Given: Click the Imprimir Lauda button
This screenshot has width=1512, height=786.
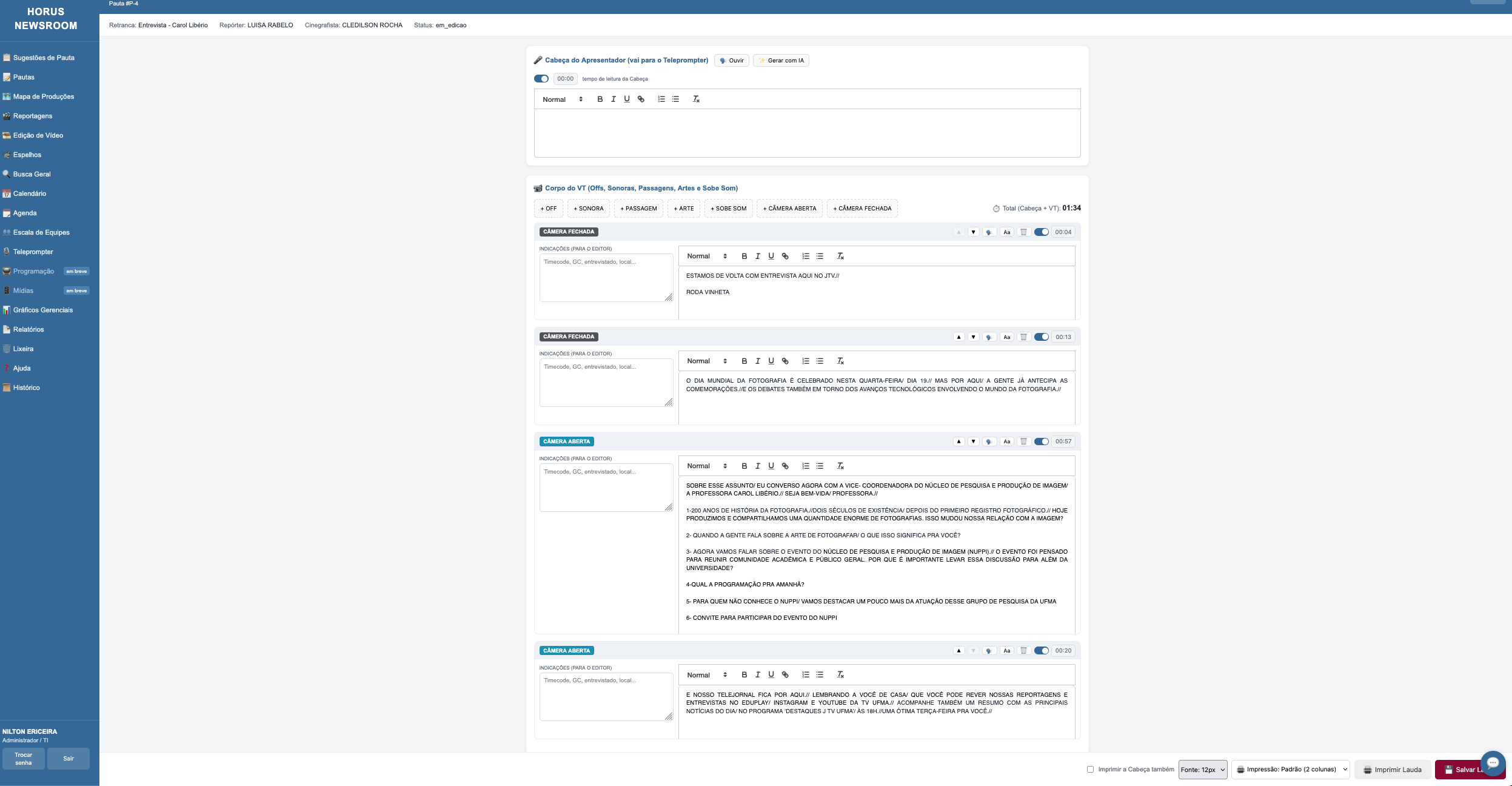Looking at the screenshot, I should pyautogui.click(x=1393, y=770).
